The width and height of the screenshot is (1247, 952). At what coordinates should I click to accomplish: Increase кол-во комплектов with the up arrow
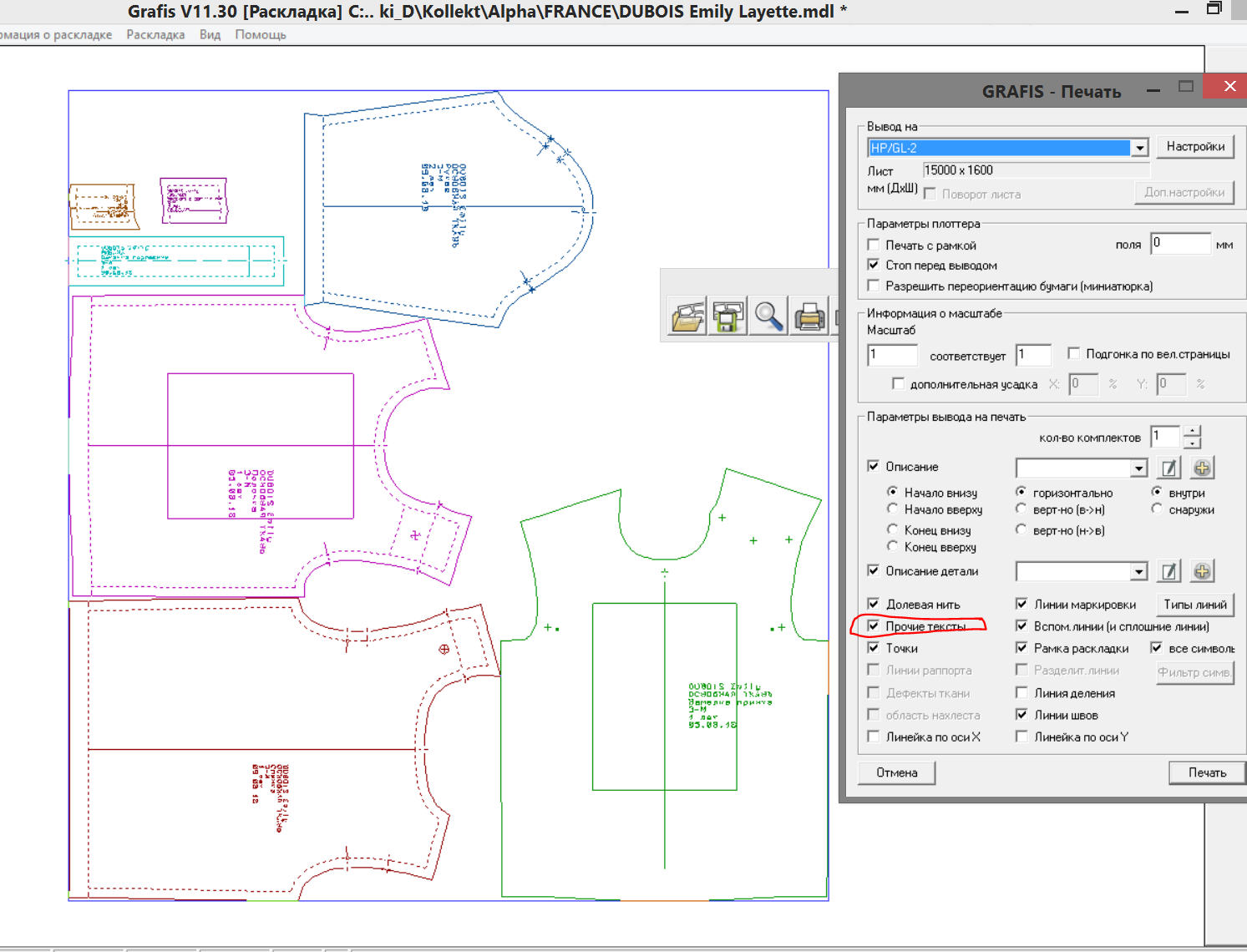[1192, 431]
